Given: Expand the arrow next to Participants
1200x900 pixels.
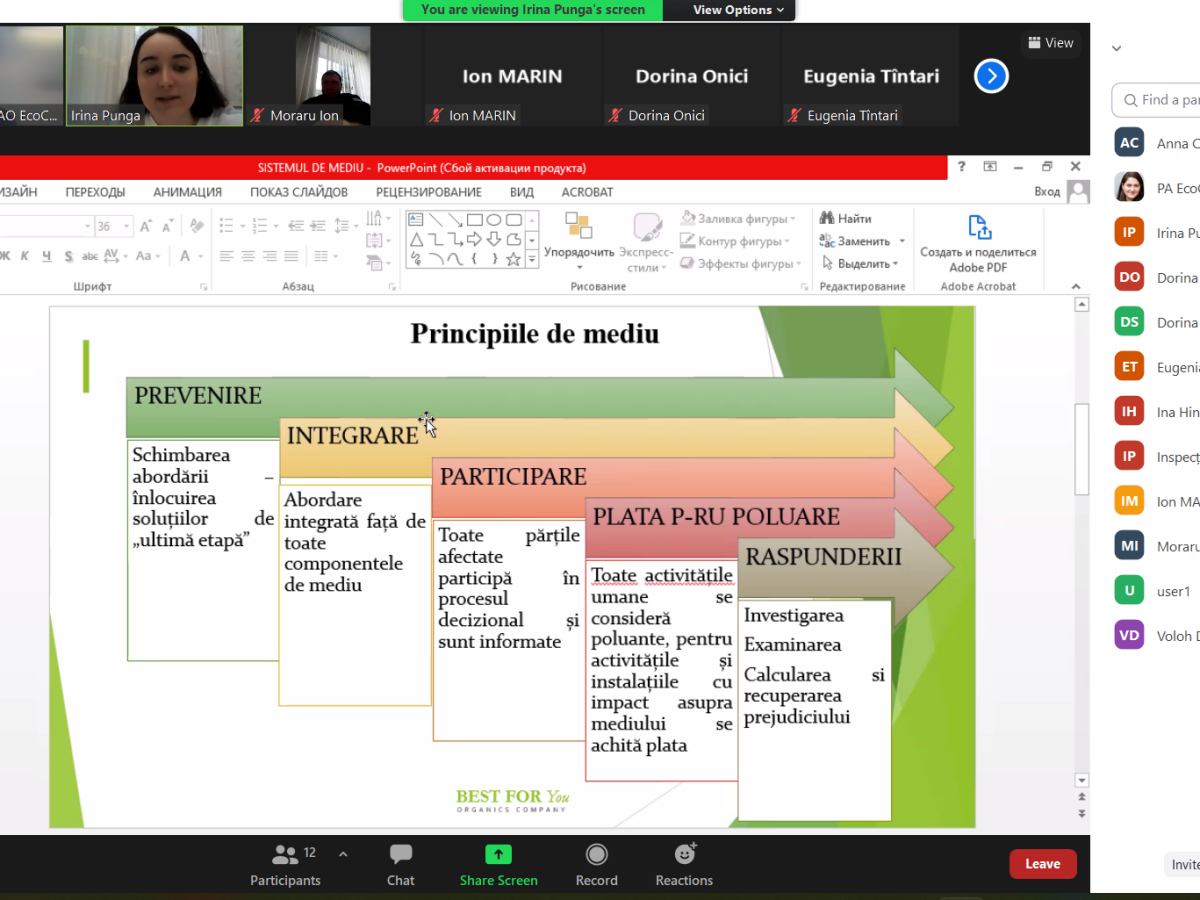Looking at the screenshot, I should (x=343, y=854).
